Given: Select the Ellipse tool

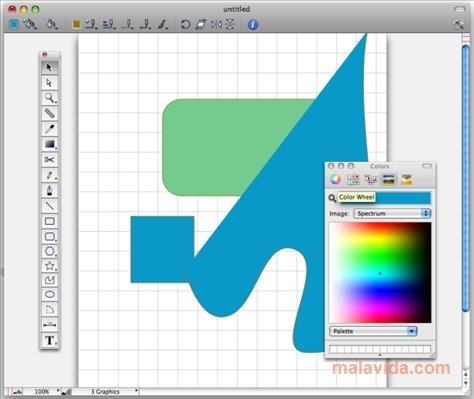Looking at the screenshot, I should [50, 294].
